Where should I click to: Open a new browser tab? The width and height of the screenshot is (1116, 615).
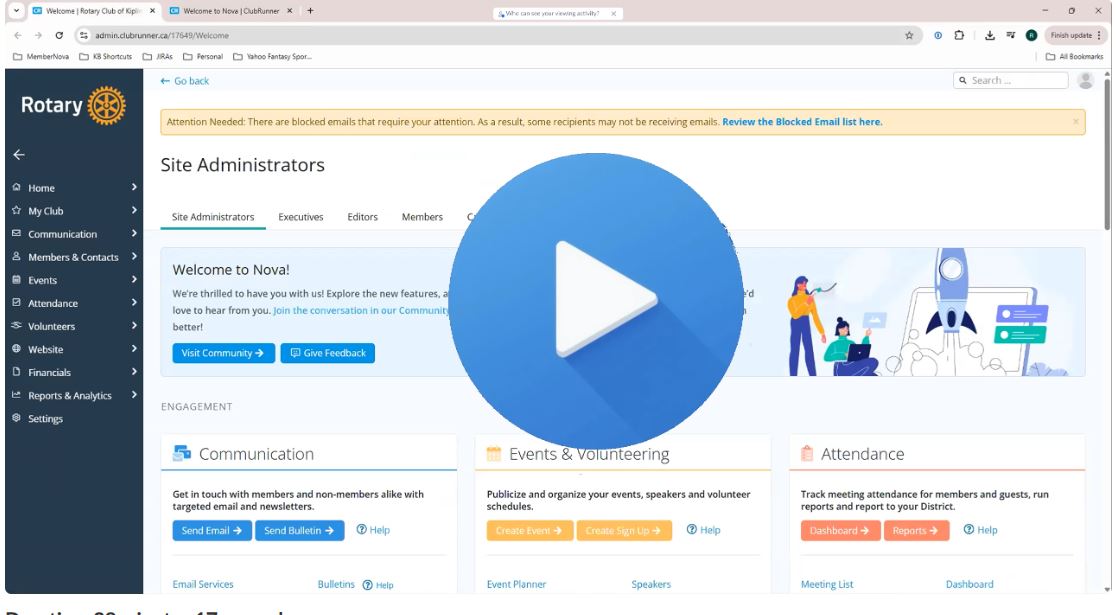(310, 11)
